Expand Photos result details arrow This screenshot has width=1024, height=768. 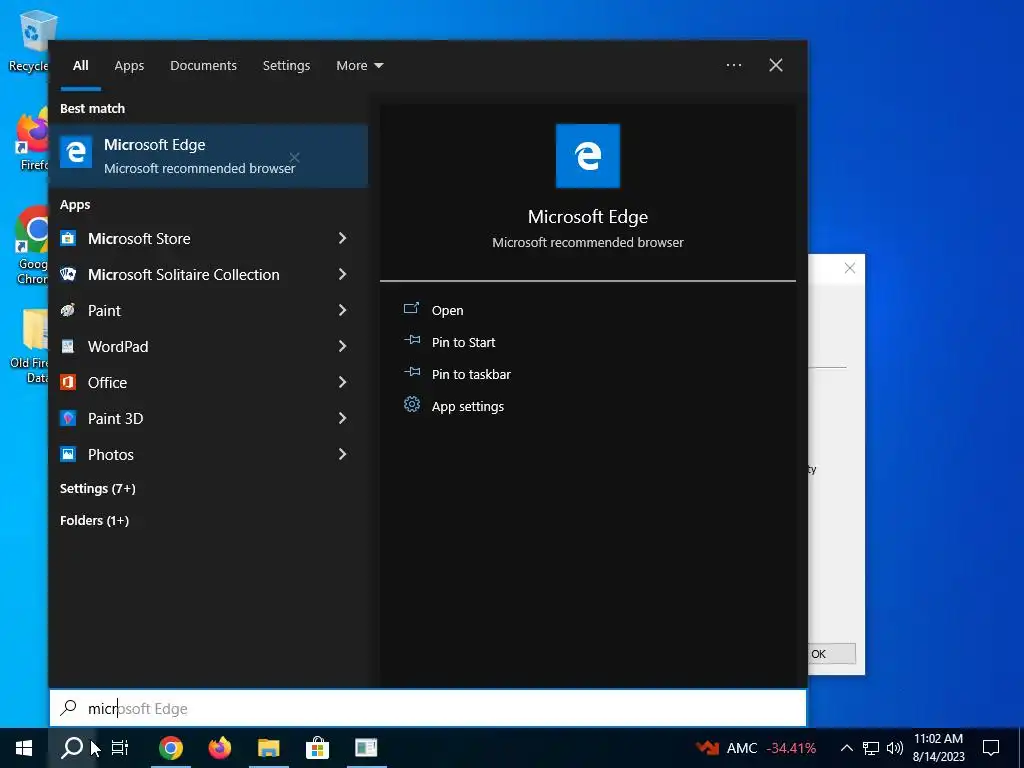tap(342, 454)
